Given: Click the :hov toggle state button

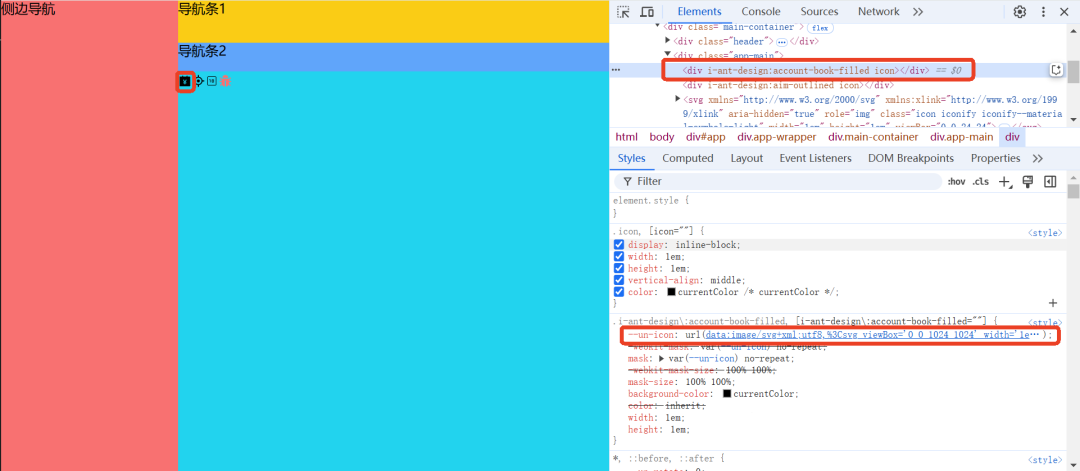Looking at the screenshot, I should [956, 182].
